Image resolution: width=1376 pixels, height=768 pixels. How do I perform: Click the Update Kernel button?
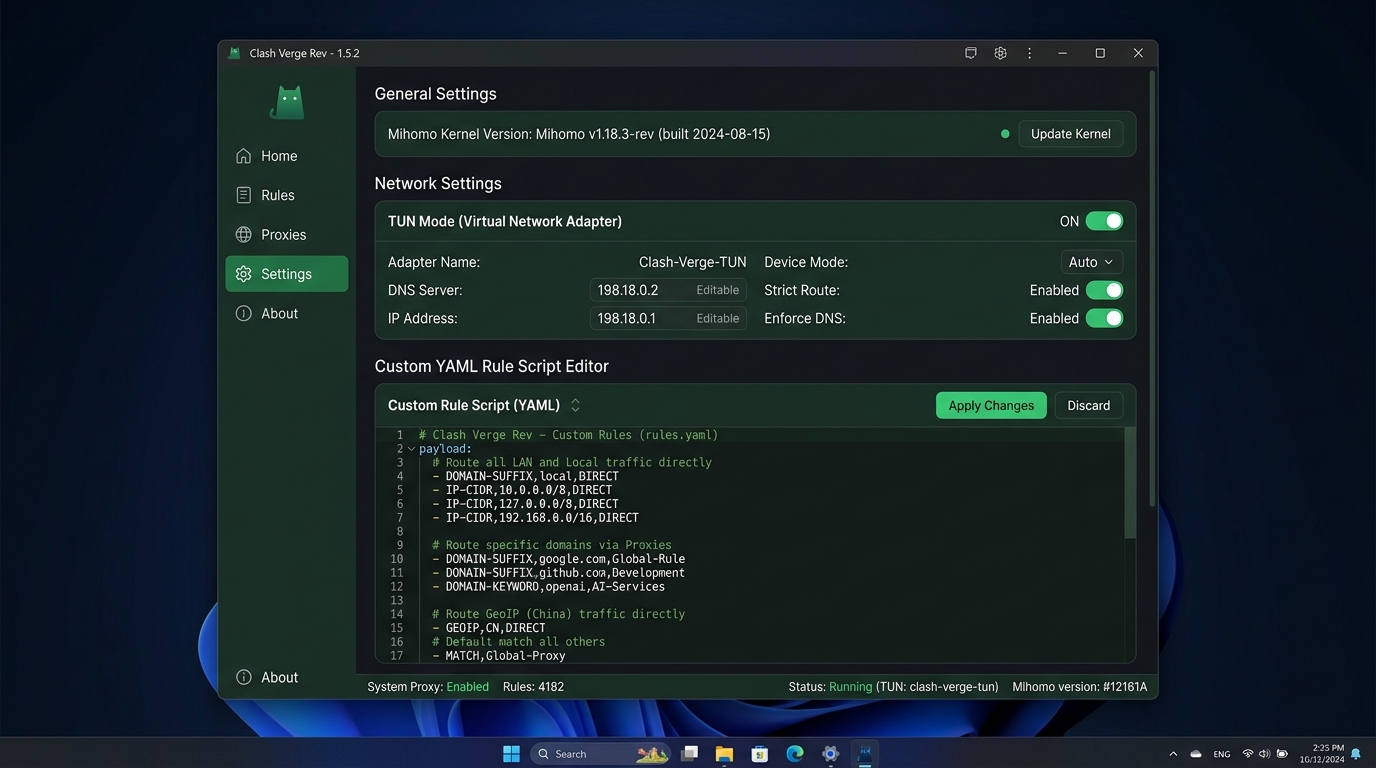pyautogui.click(x=1070, y=134)
